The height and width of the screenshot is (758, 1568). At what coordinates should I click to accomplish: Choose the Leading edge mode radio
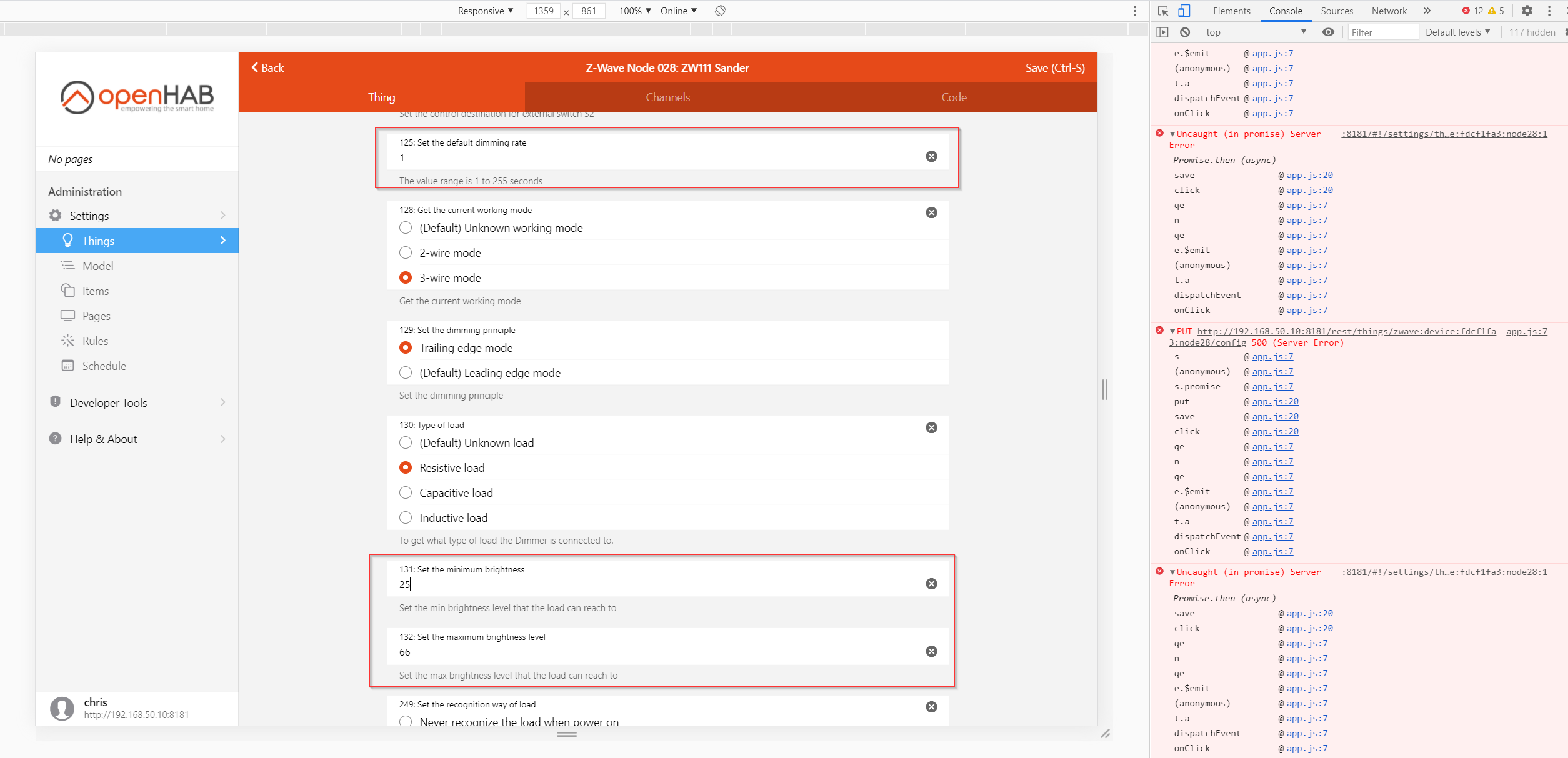pyautogui.click(x=406, y=372)
